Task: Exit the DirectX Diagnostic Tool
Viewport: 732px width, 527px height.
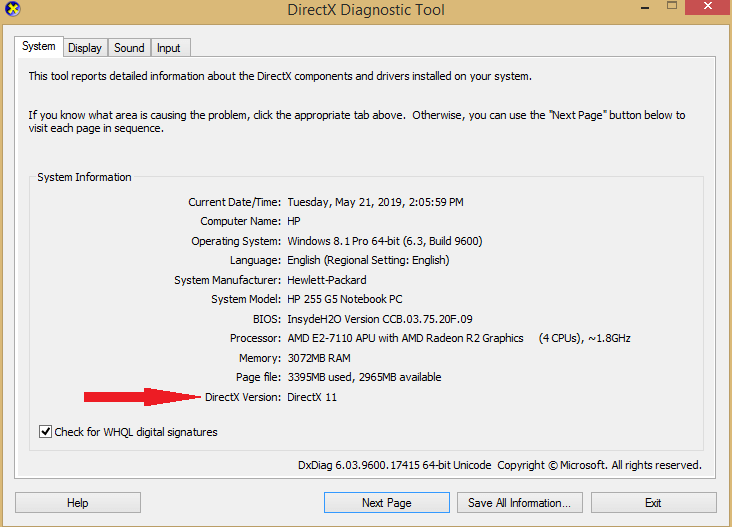Action: tap(654, 503)
